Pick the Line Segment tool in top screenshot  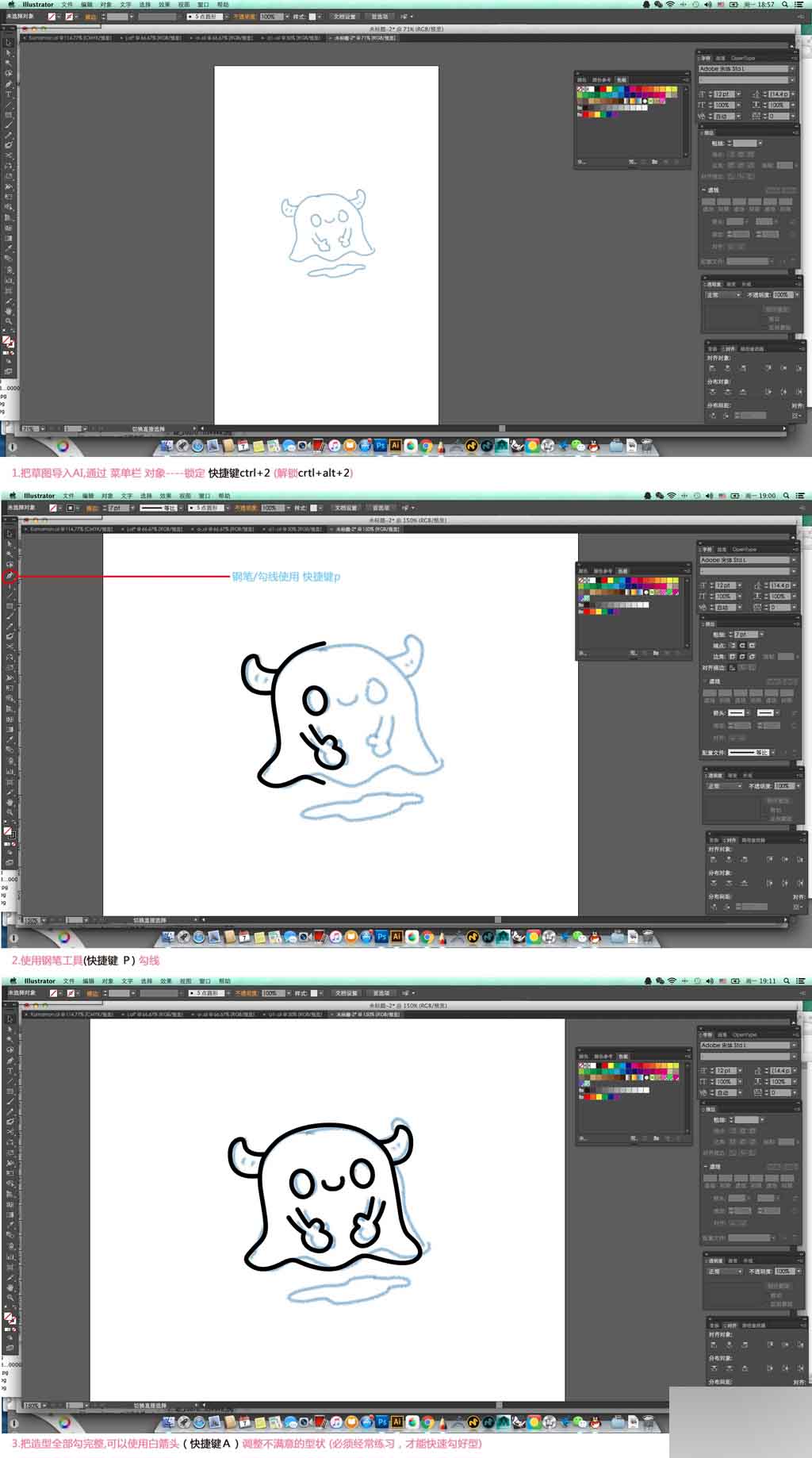point(10,105)
